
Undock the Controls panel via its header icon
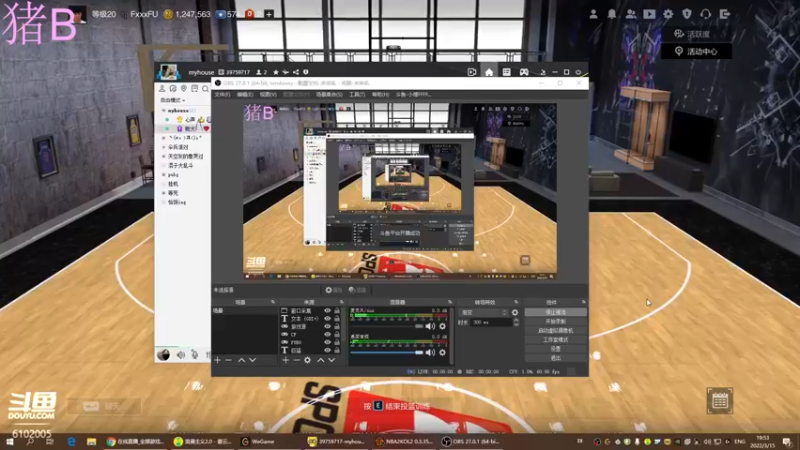[x=583, y=302]
